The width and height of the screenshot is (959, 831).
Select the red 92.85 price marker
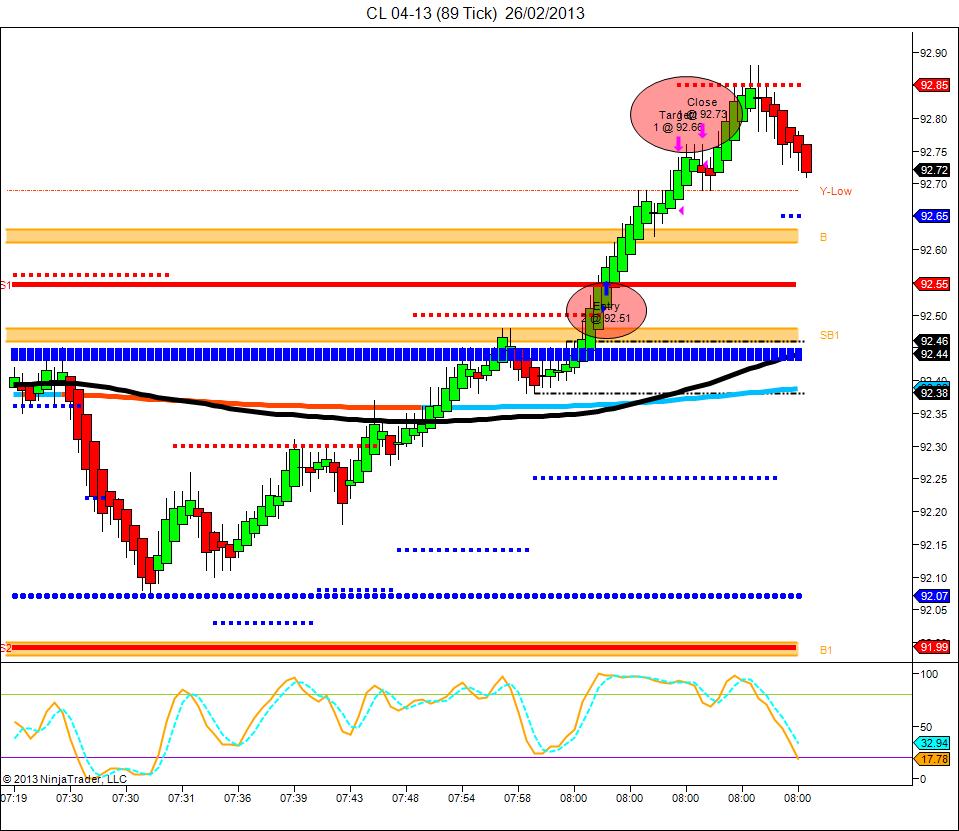(x=932, y=85)
